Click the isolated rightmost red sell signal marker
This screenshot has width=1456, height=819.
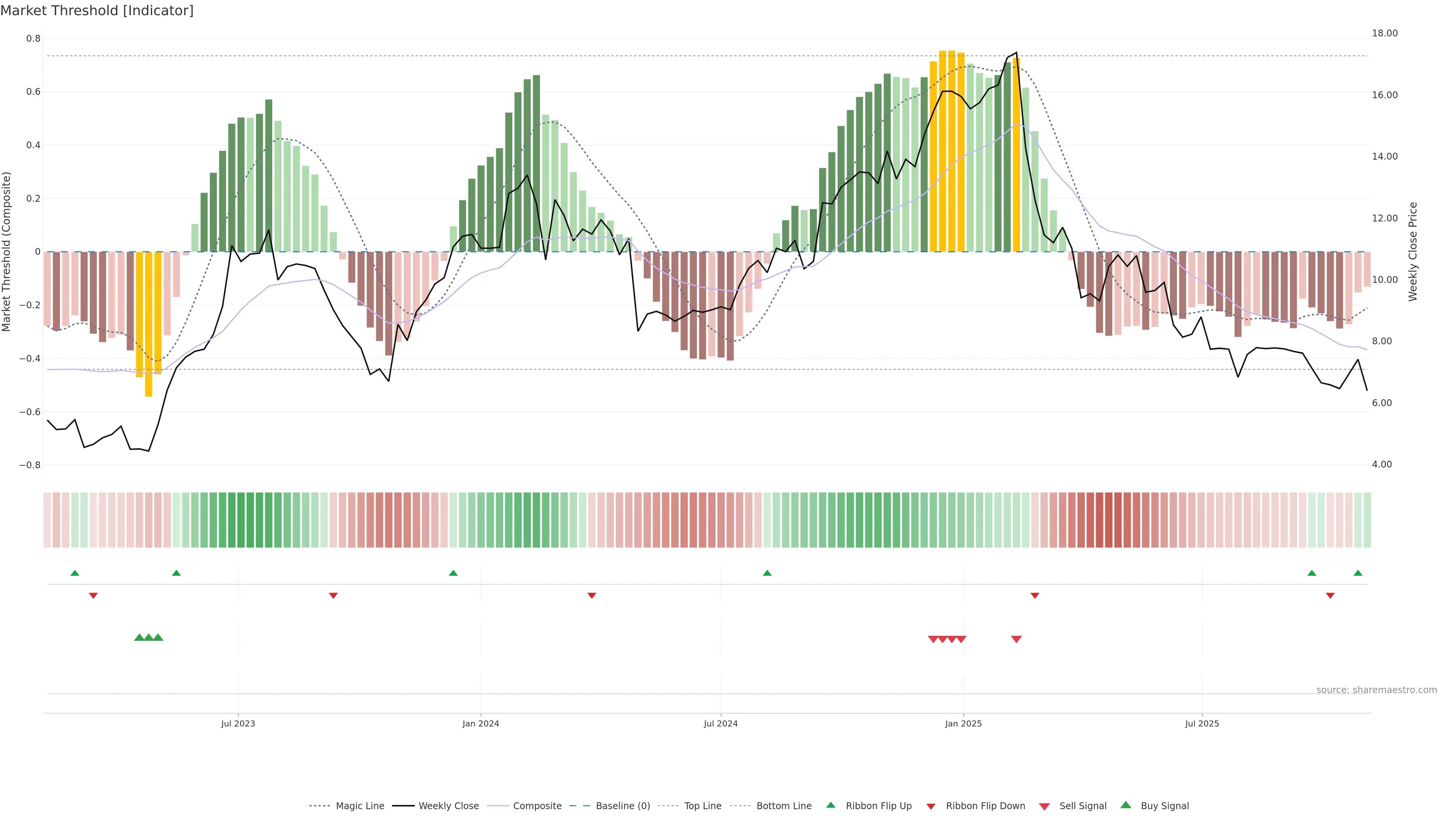[1016, 639]
